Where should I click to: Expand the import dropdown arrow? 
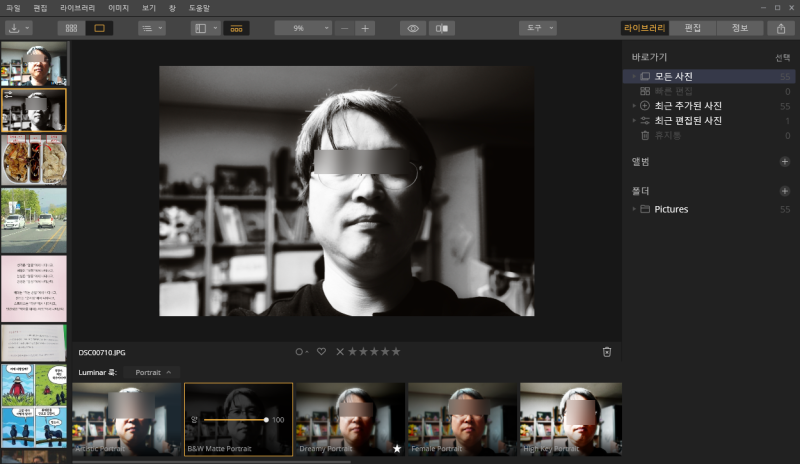coord(27,28)
